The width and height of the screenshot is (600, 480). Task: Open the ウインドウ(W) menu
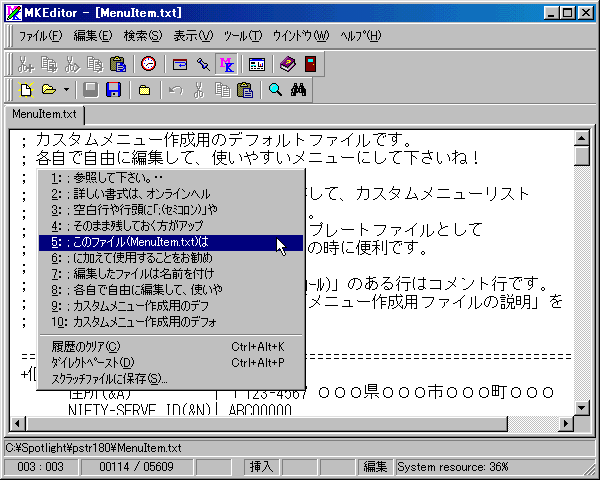(301, 36)
